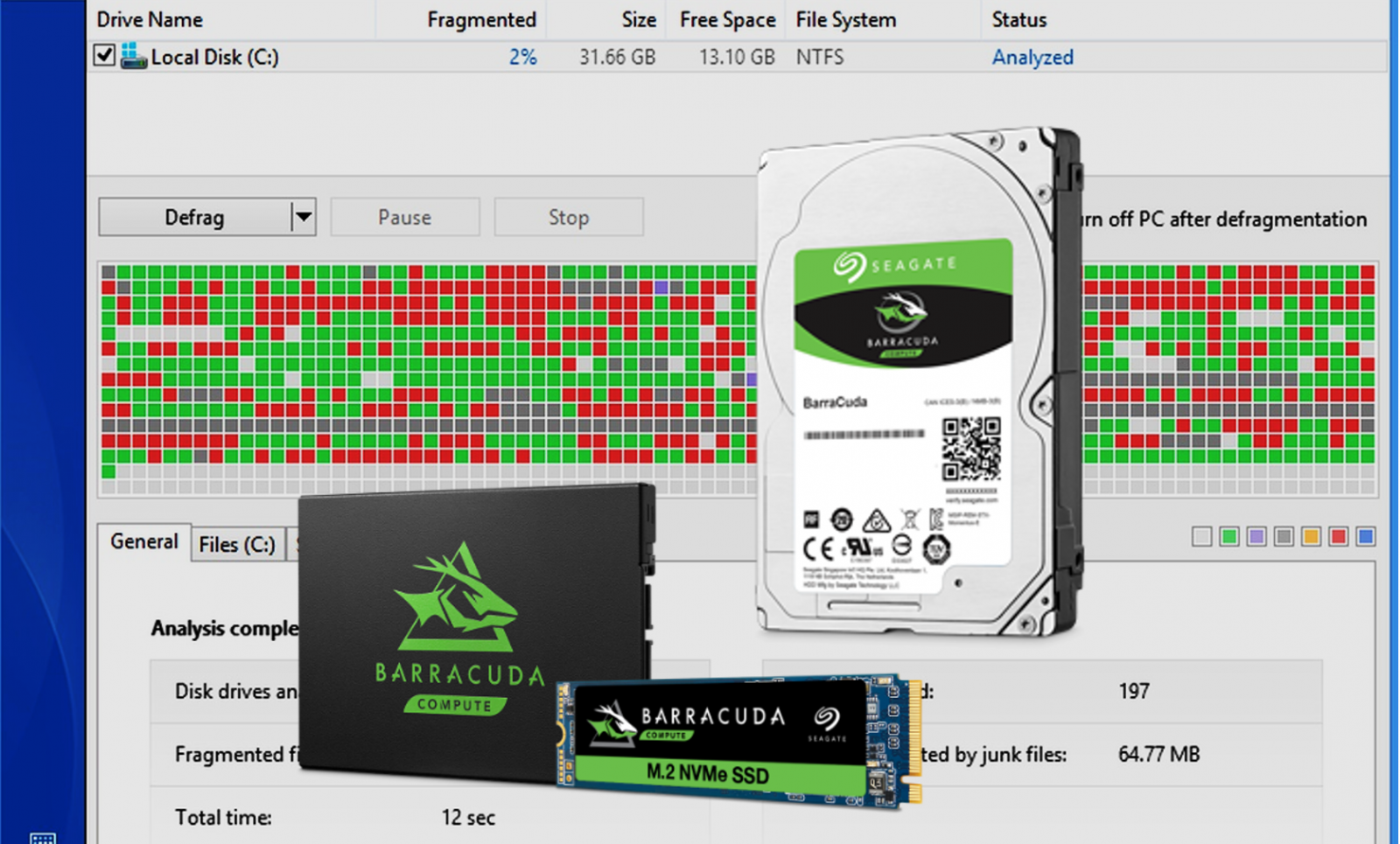Select the red legend color swatch

[x=1338, y=536]
